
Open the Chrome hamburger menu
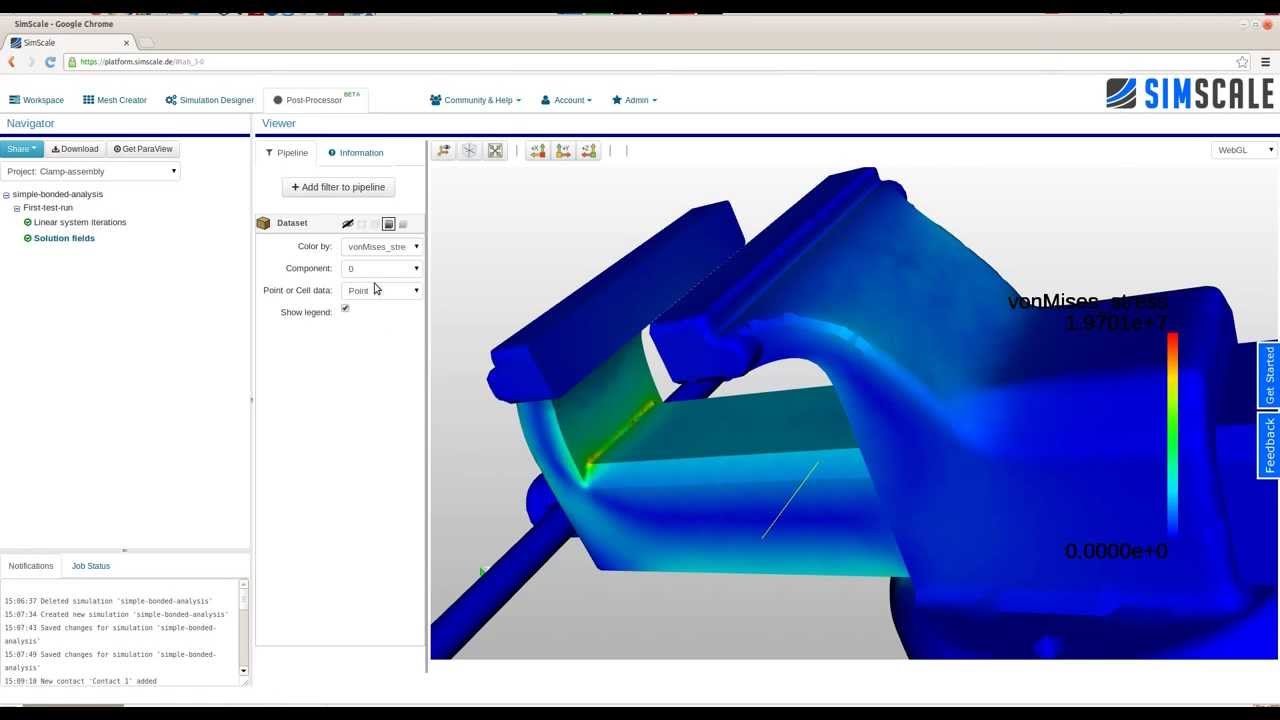[1265, 62]
